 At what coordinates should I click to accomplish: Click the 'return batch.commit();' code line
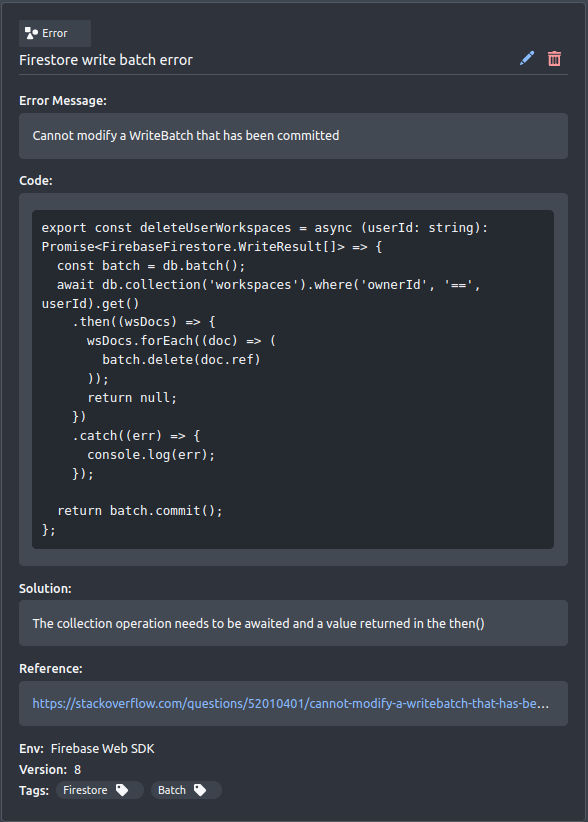click(140, 511)
